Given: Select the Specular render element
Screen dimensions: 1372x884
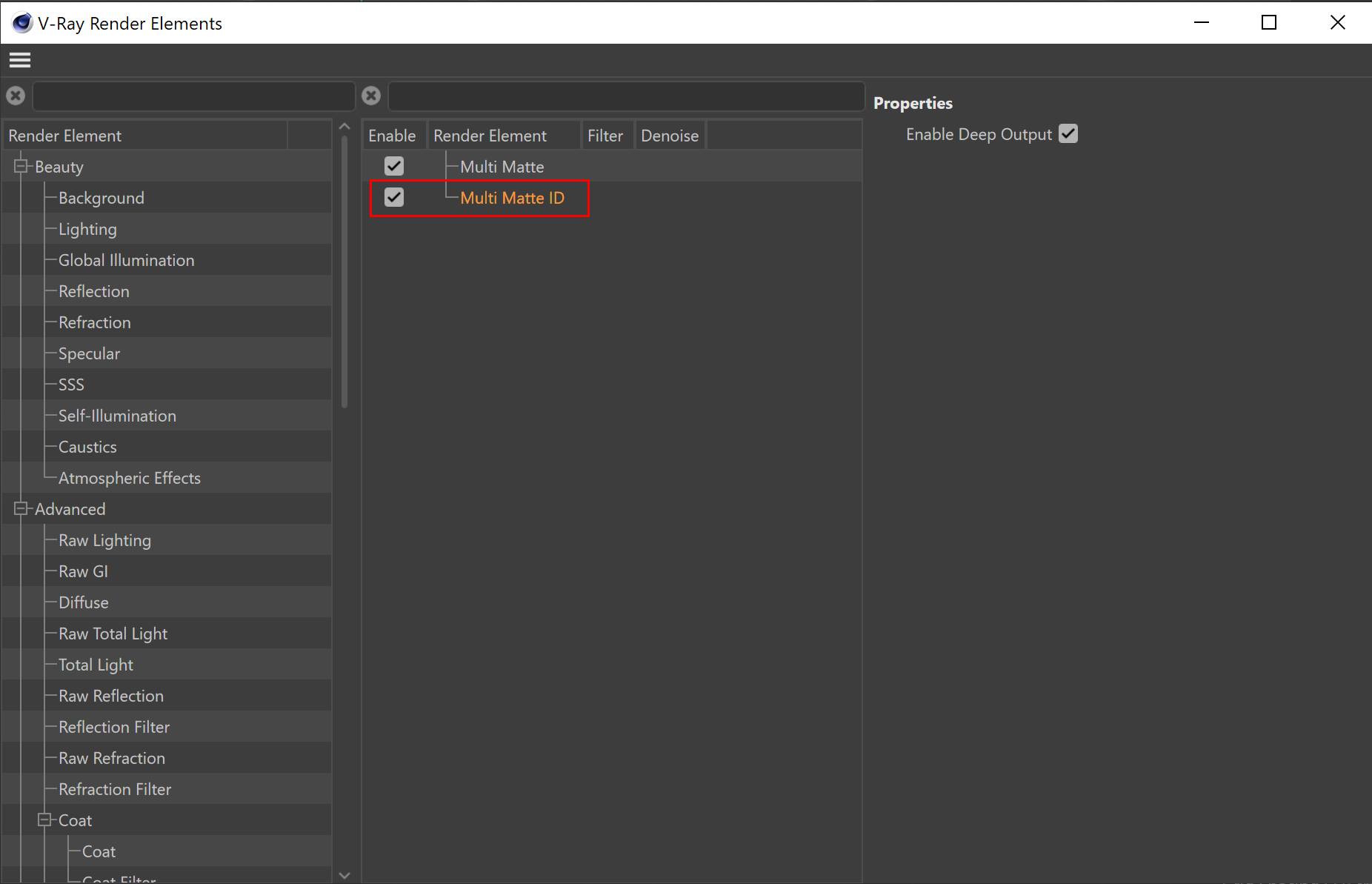Looking at the screenshot, I should (x=89, y=353).
